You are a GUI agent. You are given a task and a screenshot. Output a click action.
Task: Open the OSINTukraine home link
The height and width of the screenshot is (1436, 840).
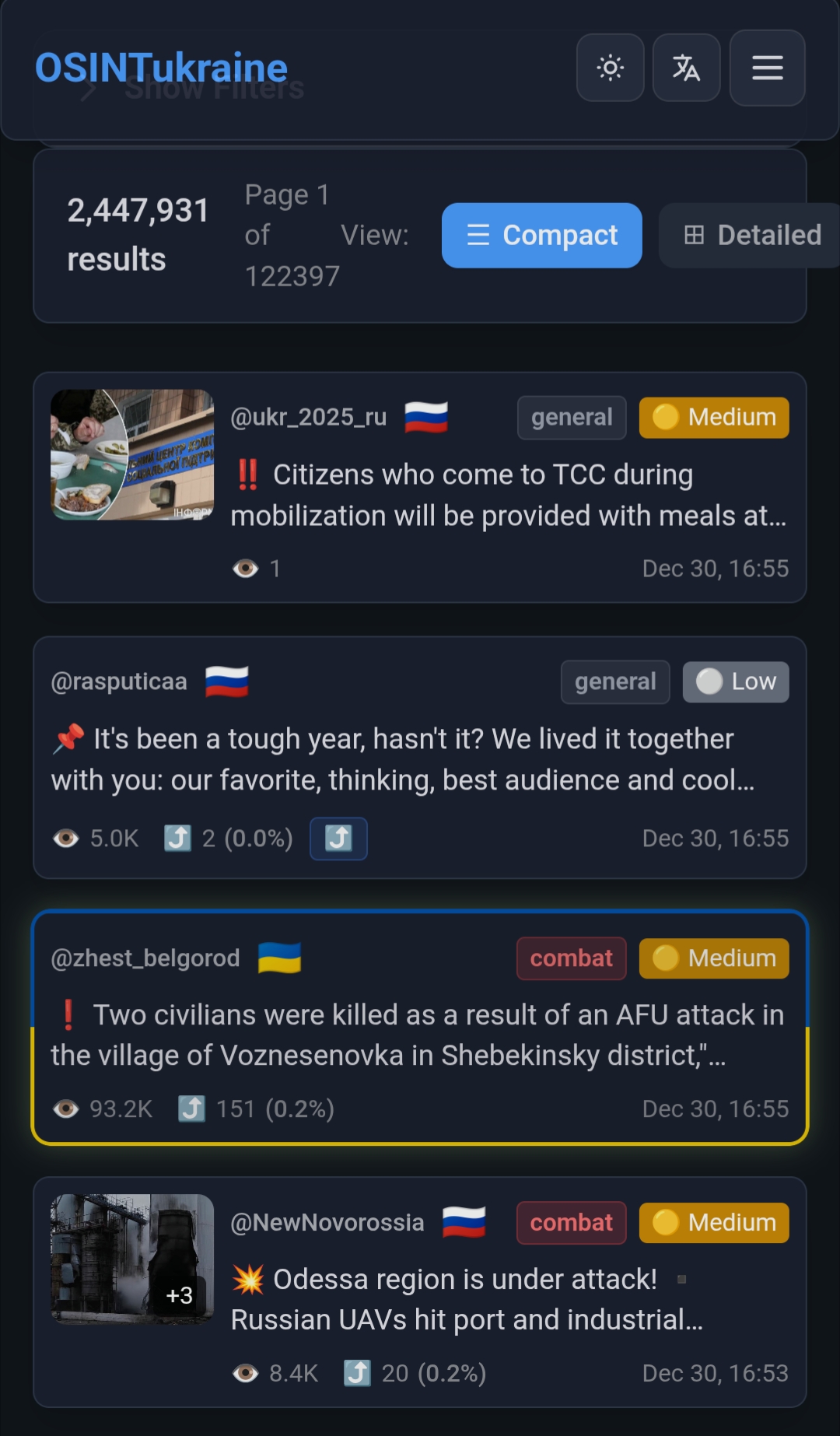point(162,68)
